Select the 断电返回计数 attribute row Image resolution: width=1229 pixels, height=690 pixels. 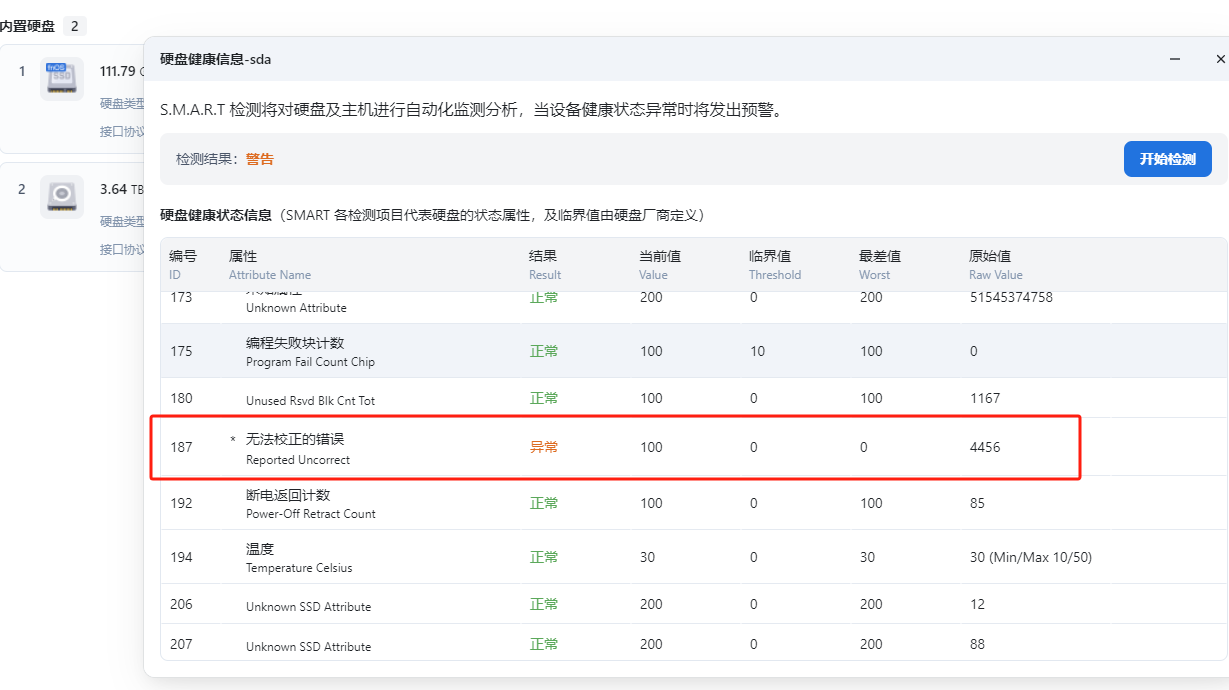click(693, 503)
